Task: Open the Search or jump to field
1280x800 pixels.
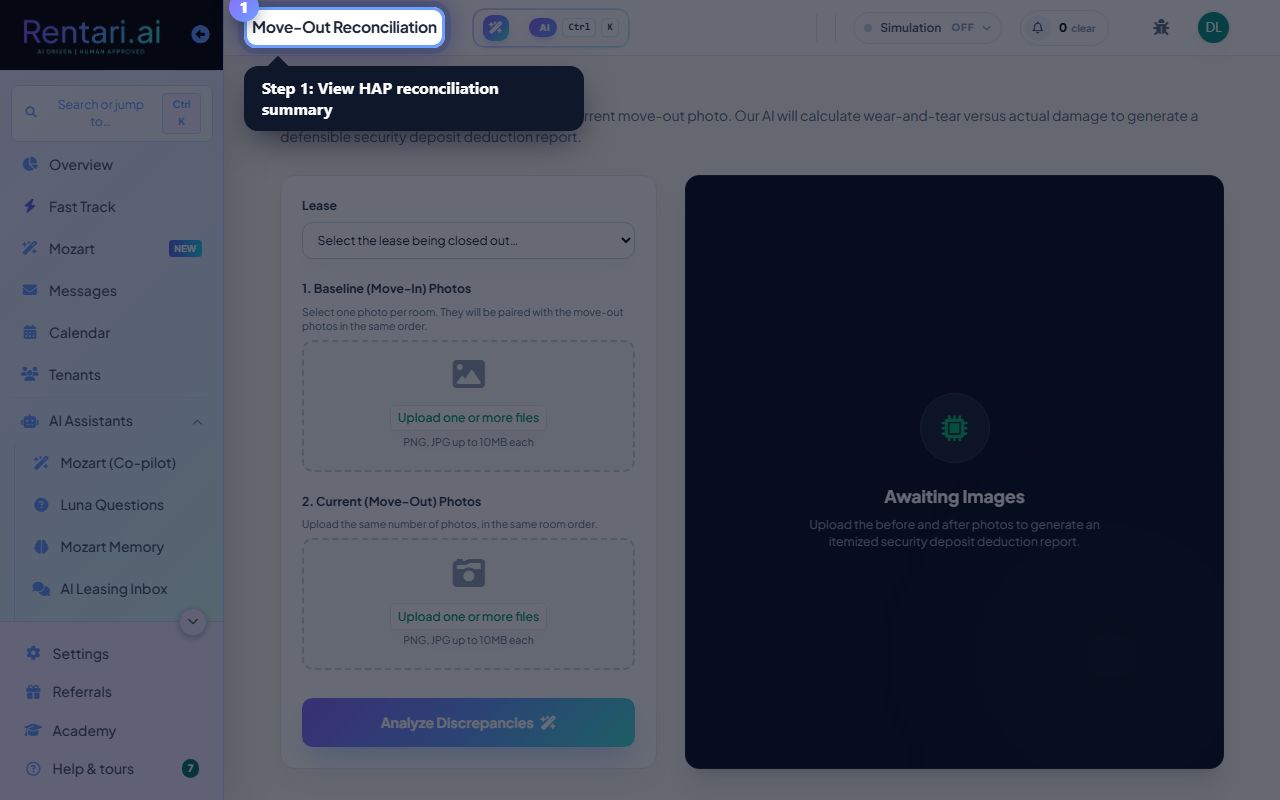Action: [111, 113]
